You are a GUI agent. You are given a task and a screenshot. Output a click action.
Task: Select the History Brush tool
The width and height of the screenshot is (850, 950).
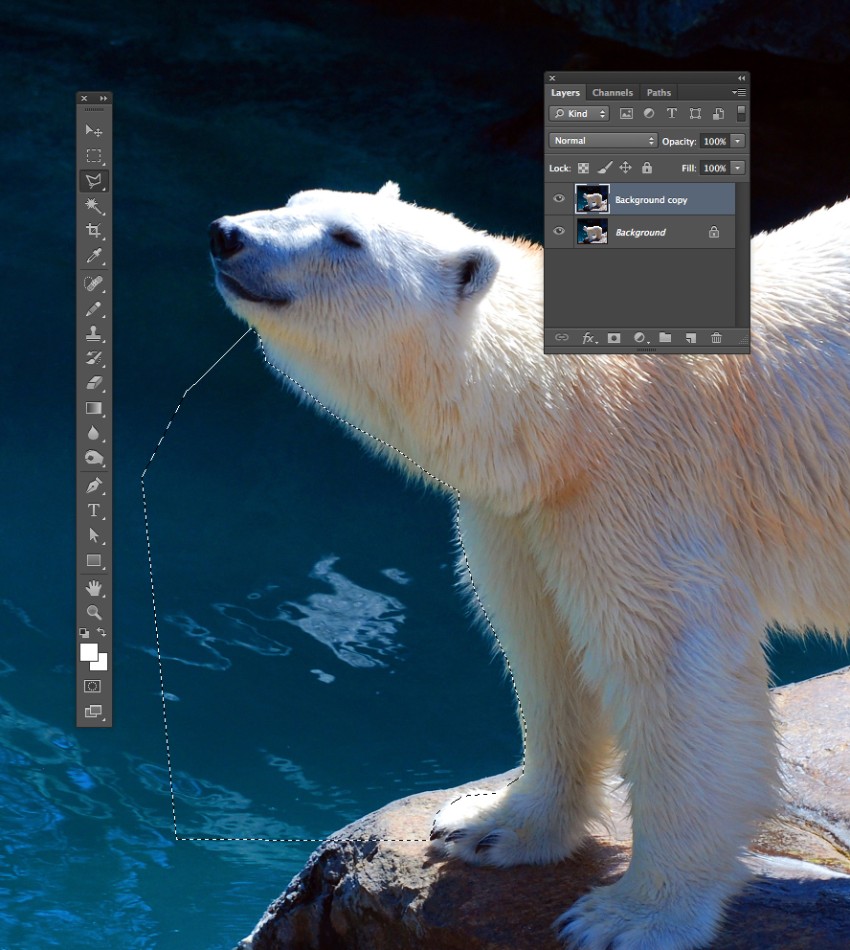93,358
